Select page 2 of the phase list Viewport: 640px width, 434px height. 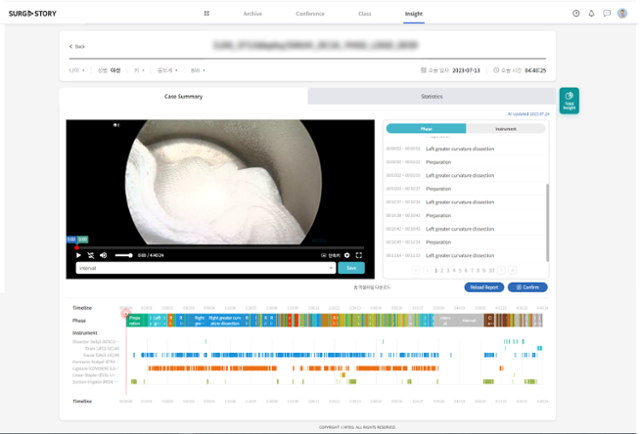pyautogui.click(x=442, y=270)
